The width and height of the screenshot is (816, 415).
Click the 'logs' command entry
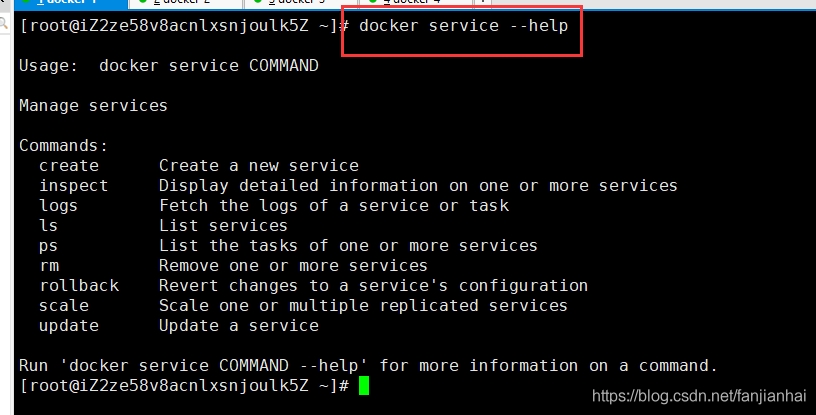pyautogui.click(x=59, y=206)
